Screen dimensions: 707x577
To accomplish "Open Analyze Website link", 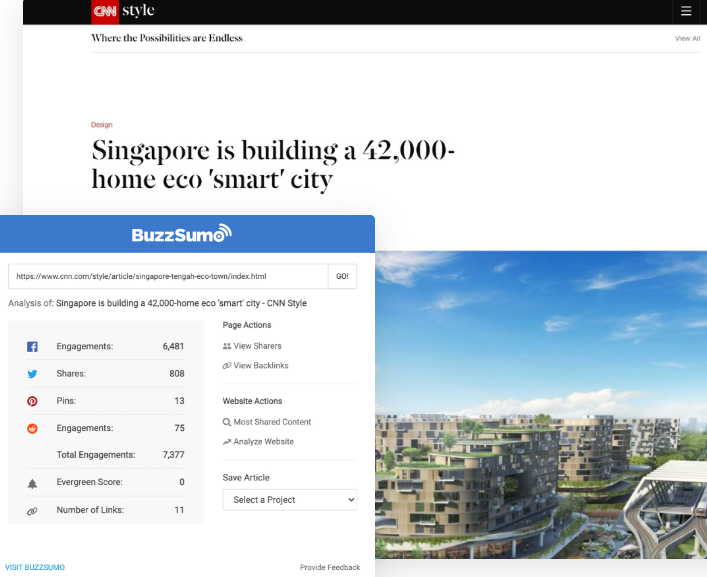I will pos(263,442).
